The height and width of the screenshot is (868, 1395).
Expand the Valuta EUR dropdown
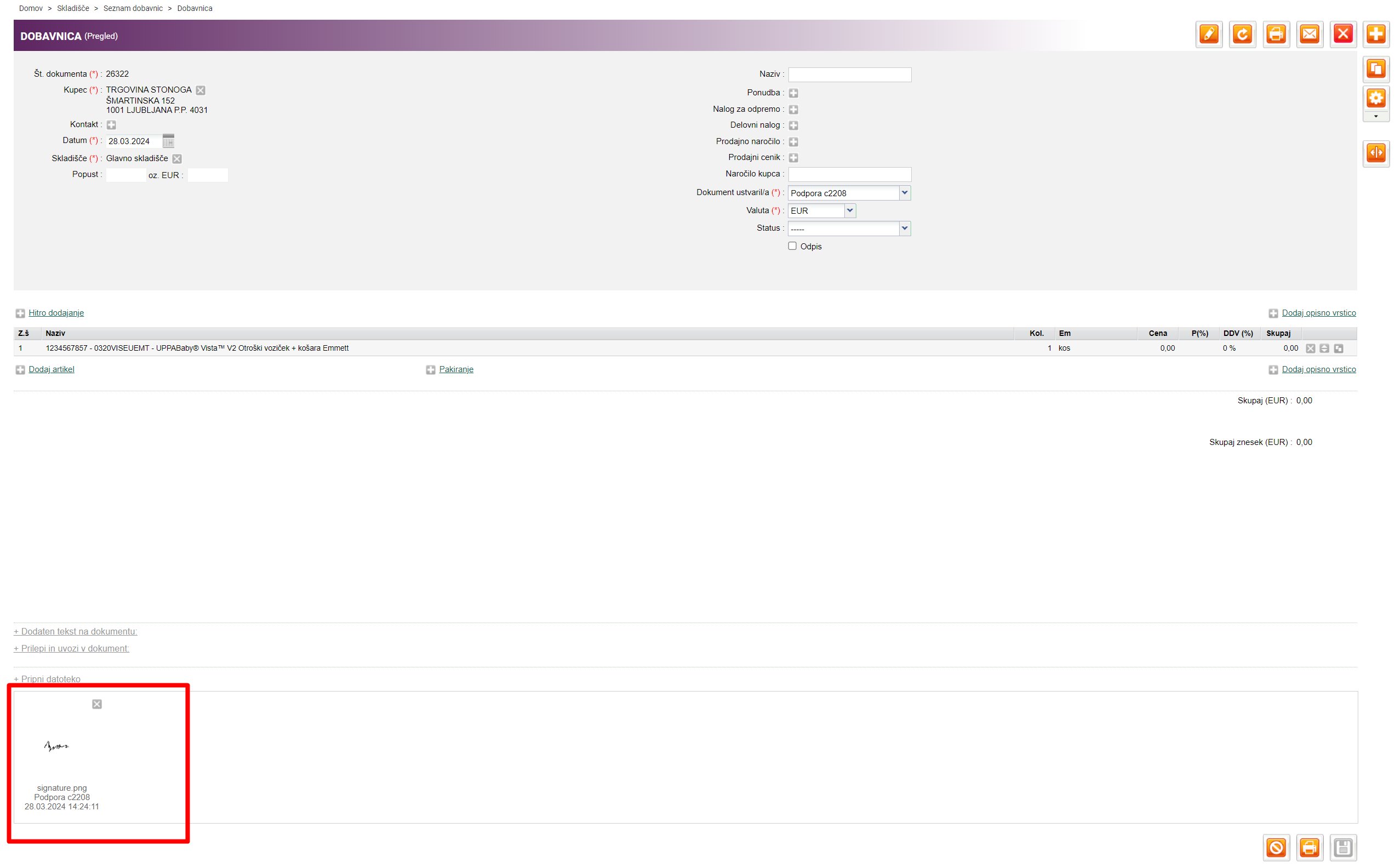click(x=850, y=210)
